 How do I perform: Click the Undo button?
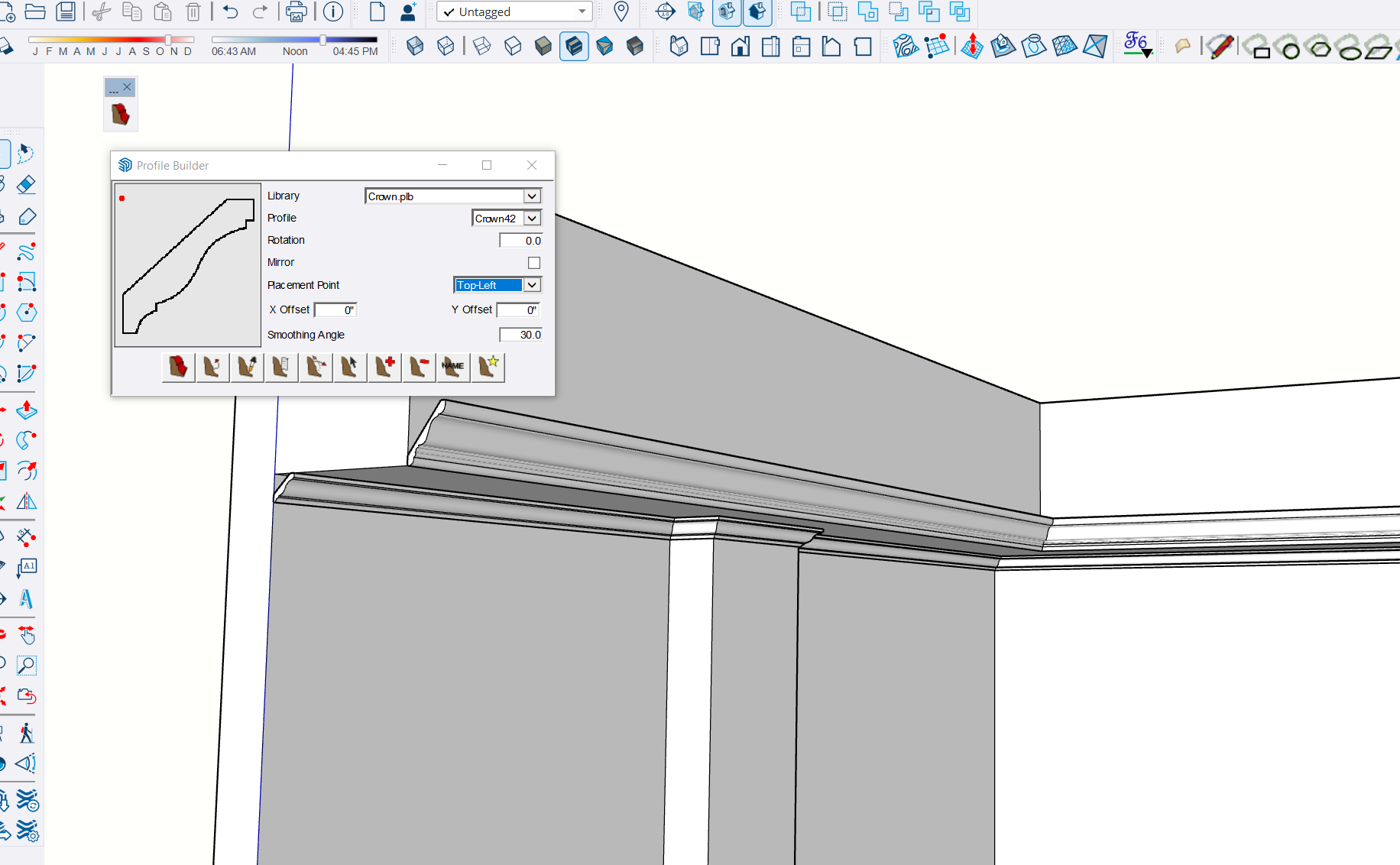tap(231, 11)
